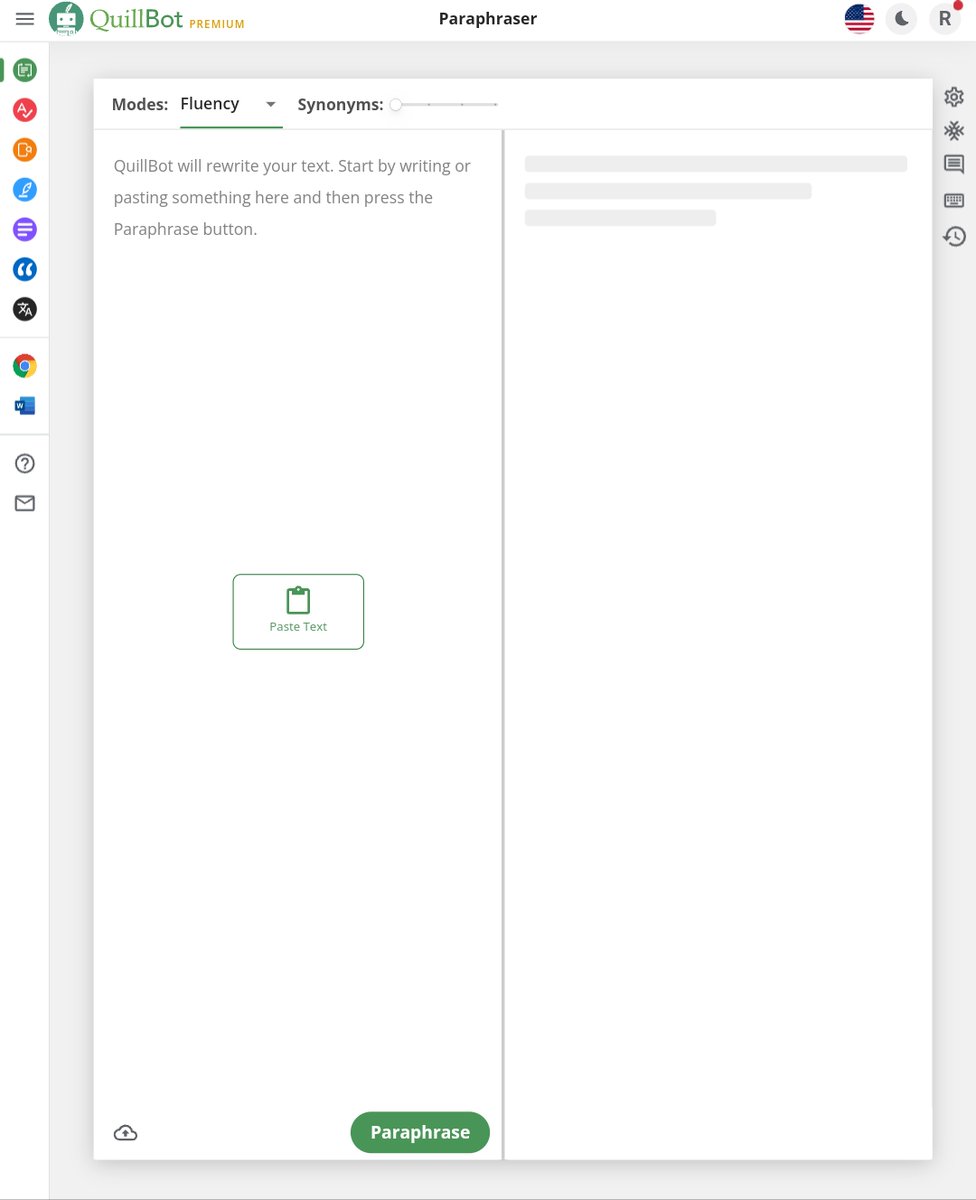Open the feedback comment icon
This screenshot has height=1200, width=976.
tap(954, 165)
